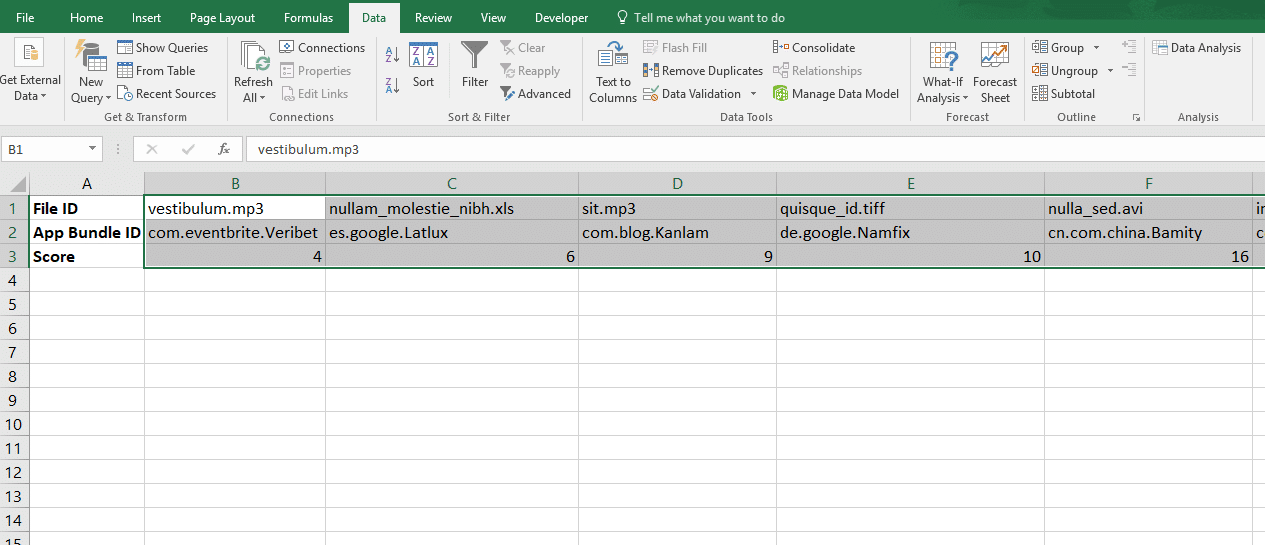Expand What-If Analysis dropdown arrow
This screenshot has height=545, width=1265.
tap(966, 98)
